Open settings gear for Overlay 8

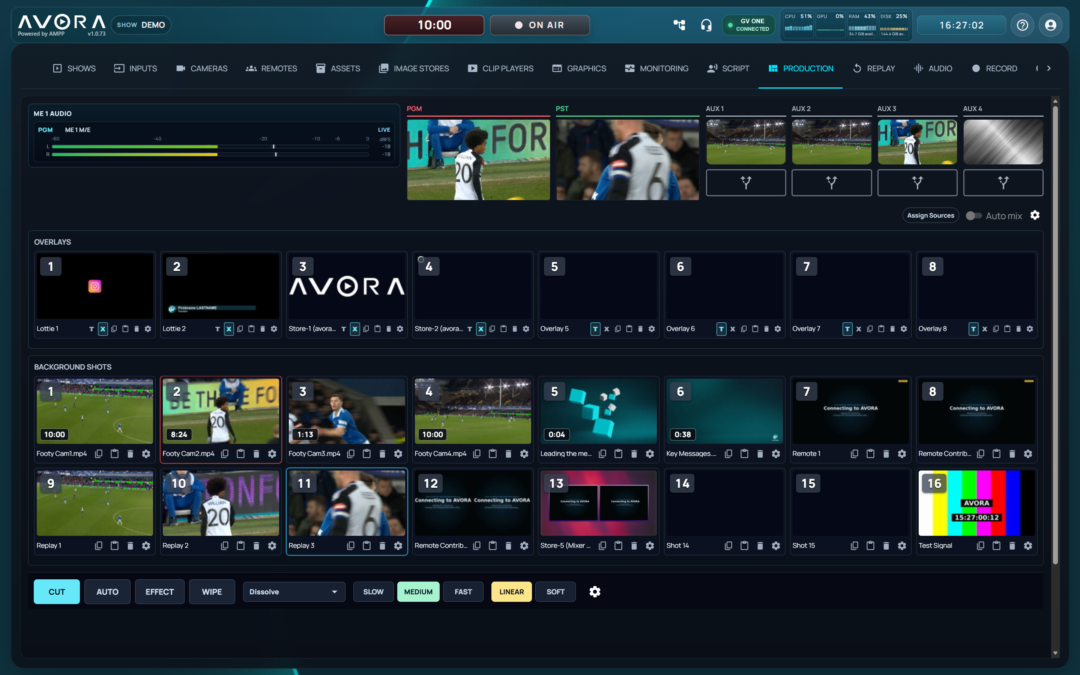[x=1030, y=329]
